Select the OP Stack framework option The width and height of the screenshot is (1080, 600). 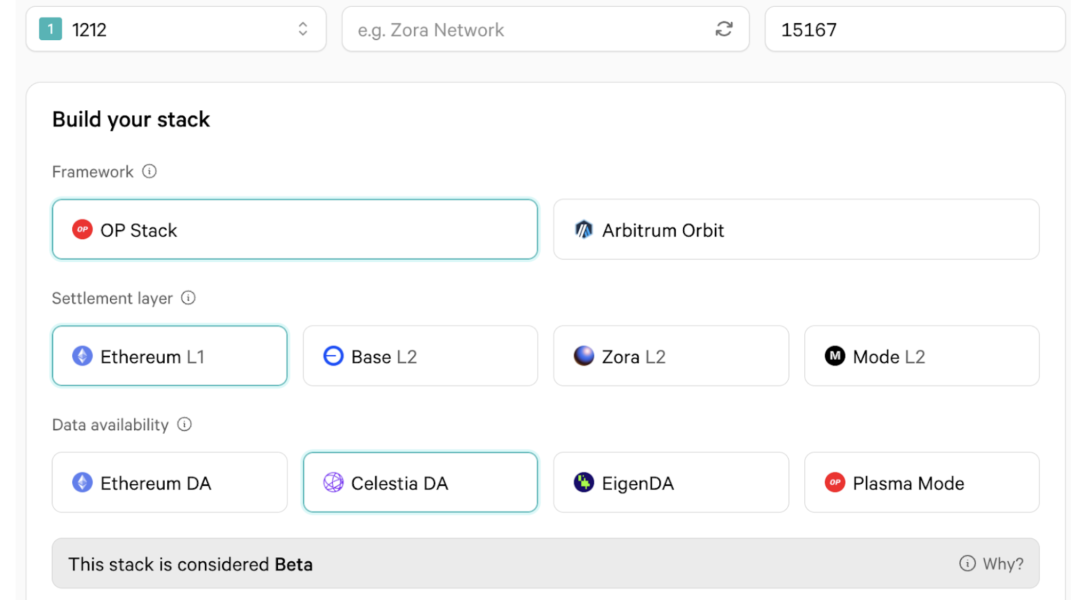(x=295, y=229)
